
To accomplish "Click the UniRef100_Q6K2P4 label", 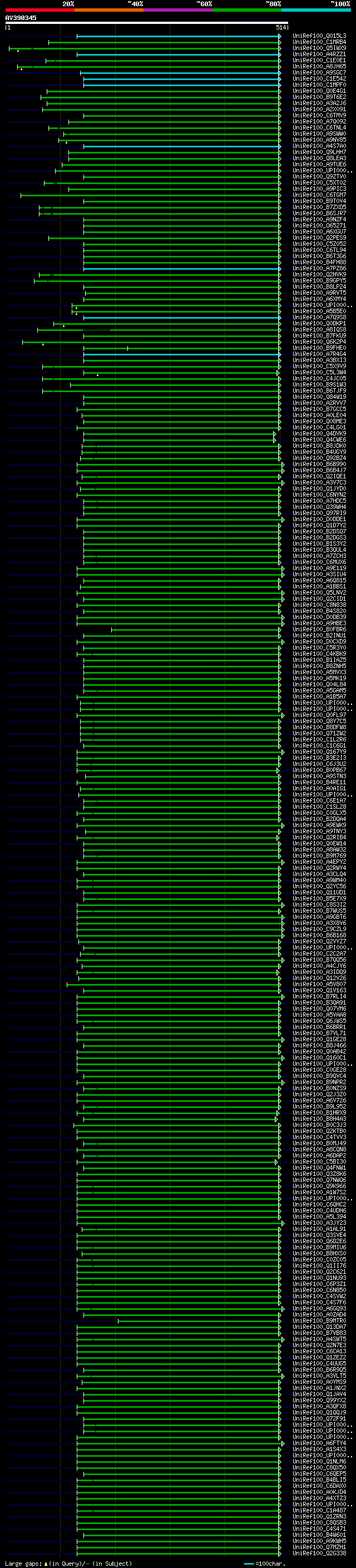I will click(x=319, y=342).
